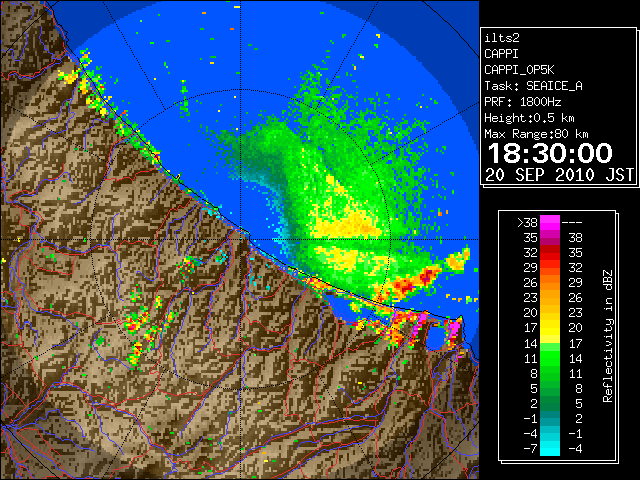640x480 pixels.
Task: Select the "Max Range:80 km" line
Action: tap(536, 134)
